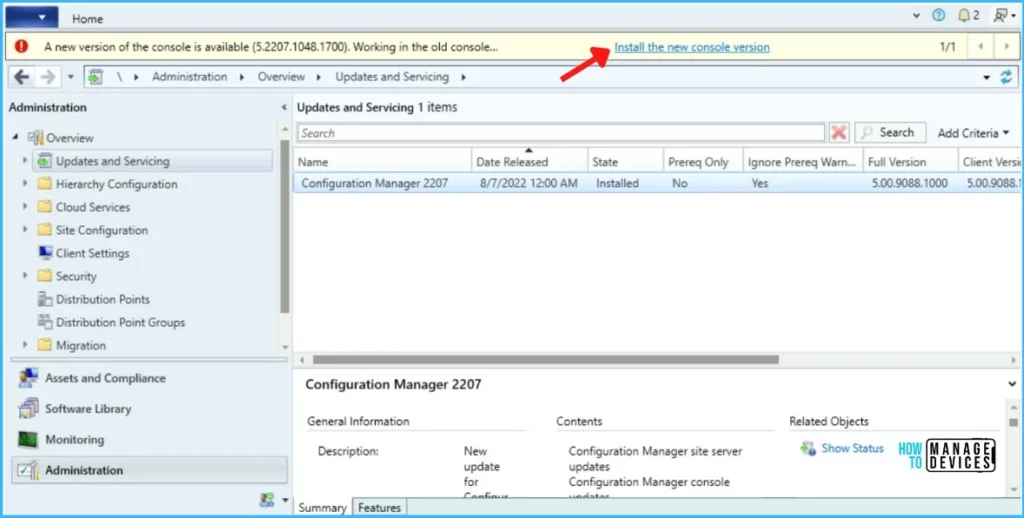Switch to the Summary tab

point(323,508)
